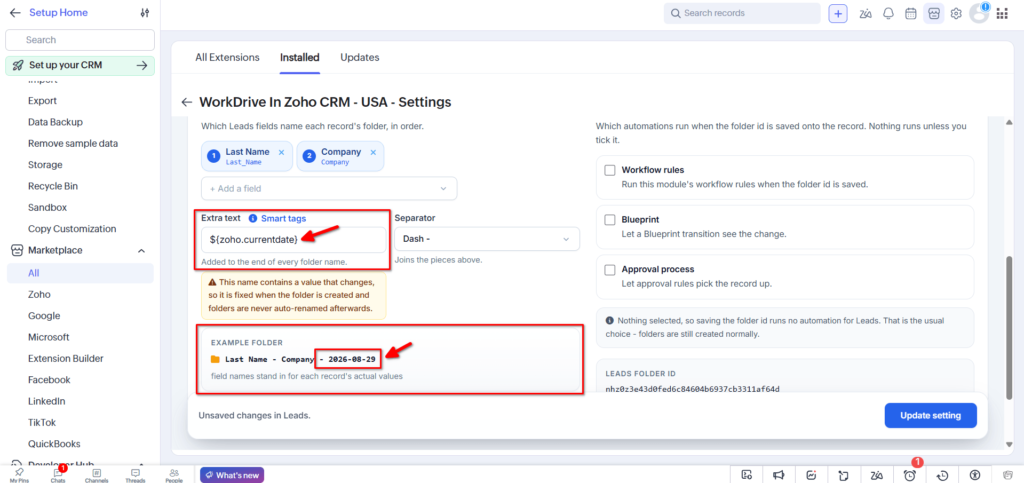Click the back arrow beside Setup Home

(15, 12)
